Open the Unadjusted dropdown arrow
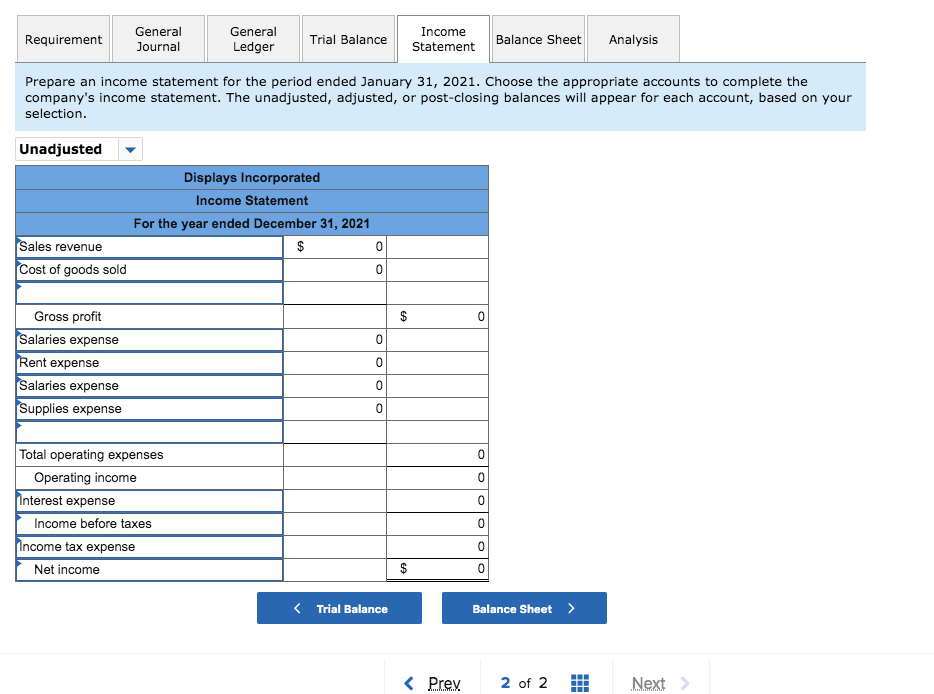This screenshot has width=934, height=694. tap(130, 149)
